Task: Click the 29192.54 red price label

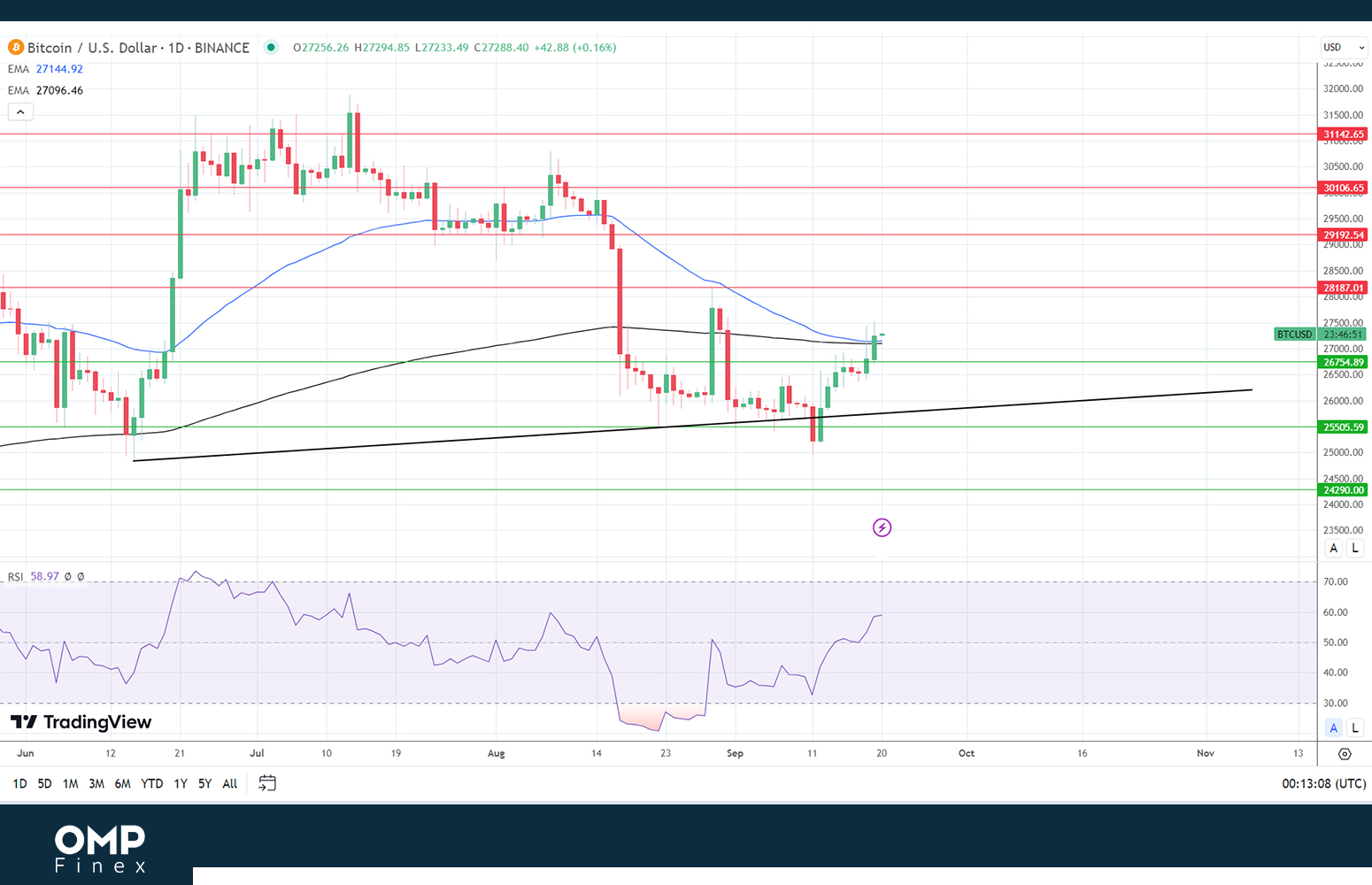Action: pyautogui.click(x=1344, y=235)
